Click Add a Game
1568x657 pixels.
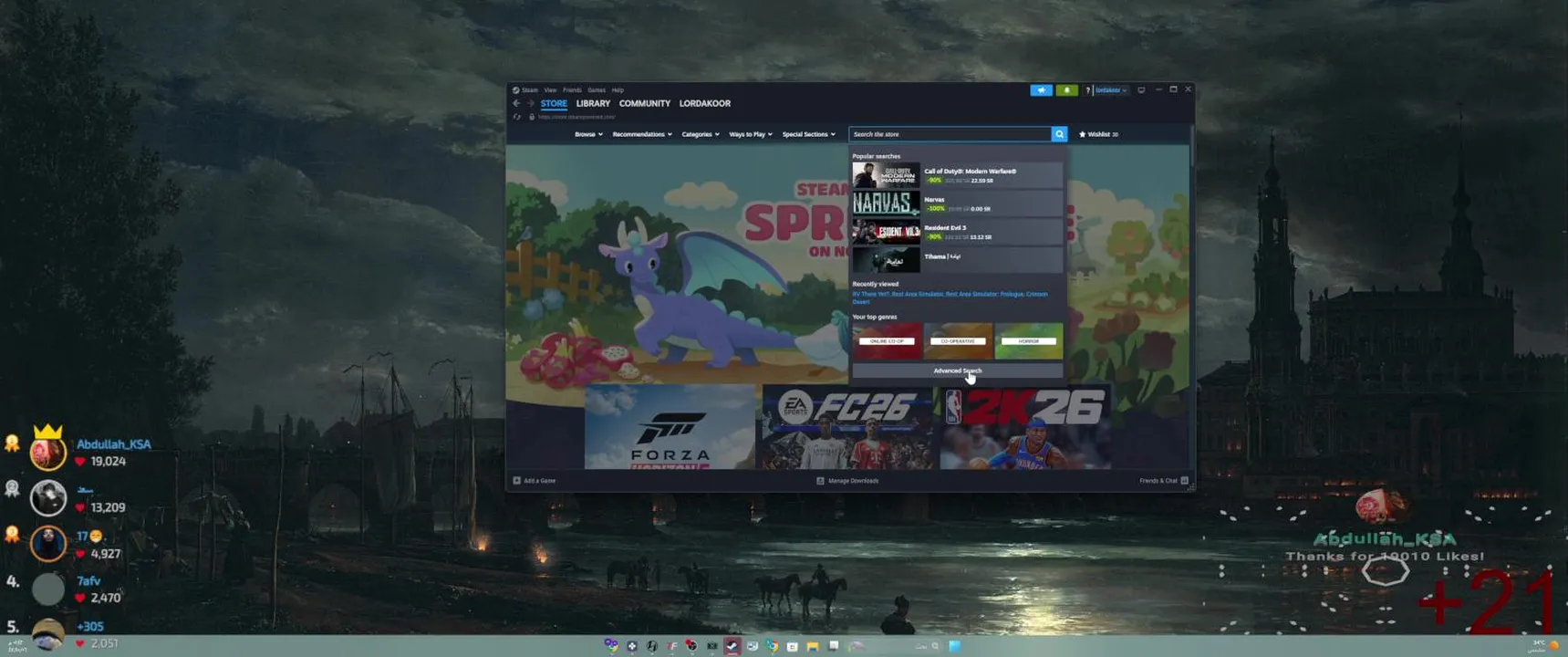(539, 480)
